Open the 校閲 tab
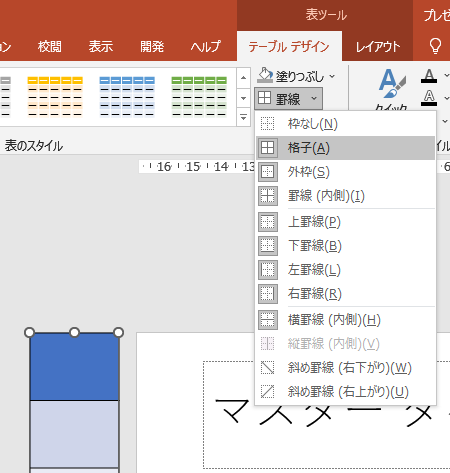This screenshot has height=473, width=450. tap(50, 47)
